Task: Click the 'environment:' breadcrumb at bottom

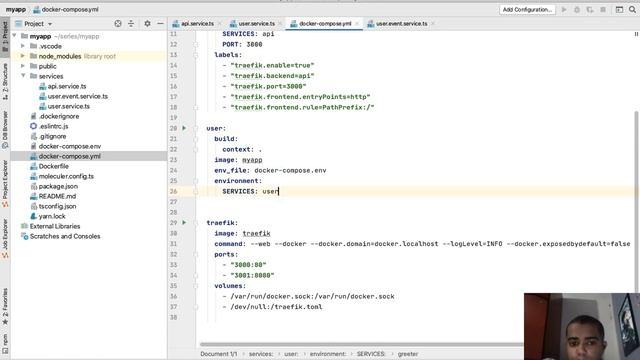Action: pos(328,354)
